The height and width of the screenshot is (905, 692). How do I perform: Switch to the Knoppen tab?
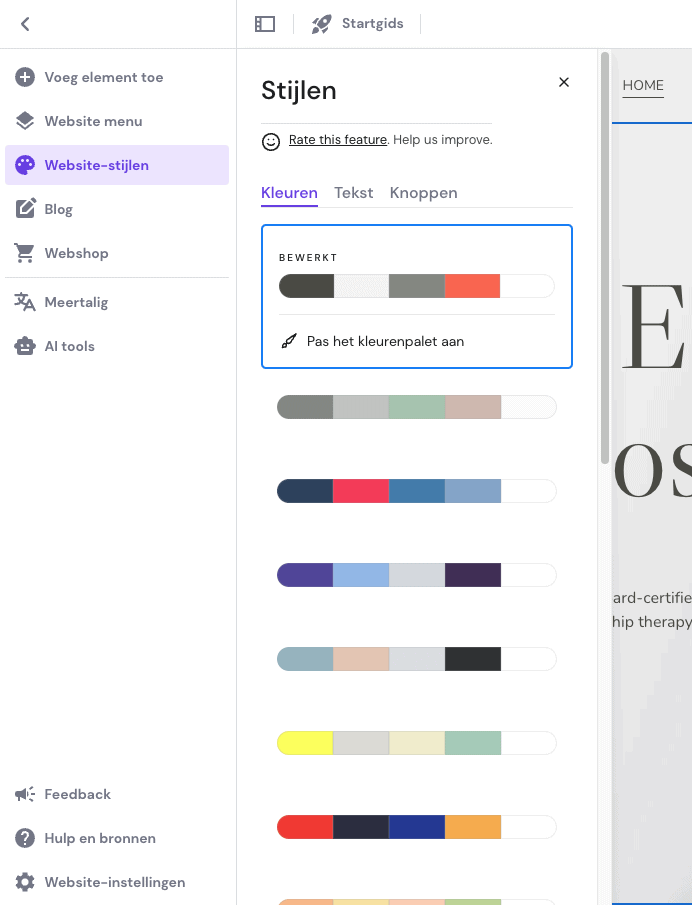click(x=424, y=193)
